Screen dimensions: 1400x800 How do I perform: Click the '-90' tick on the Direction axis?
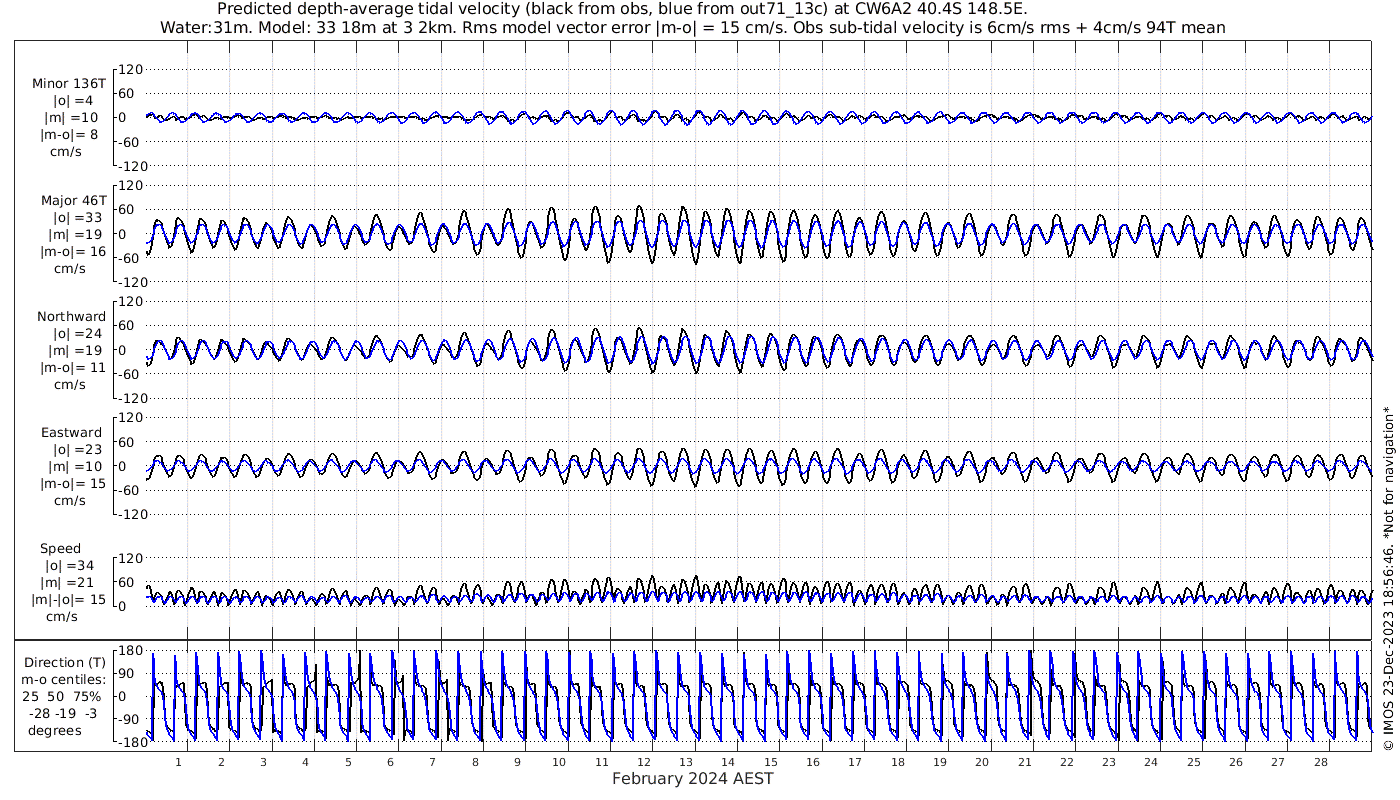131,719
